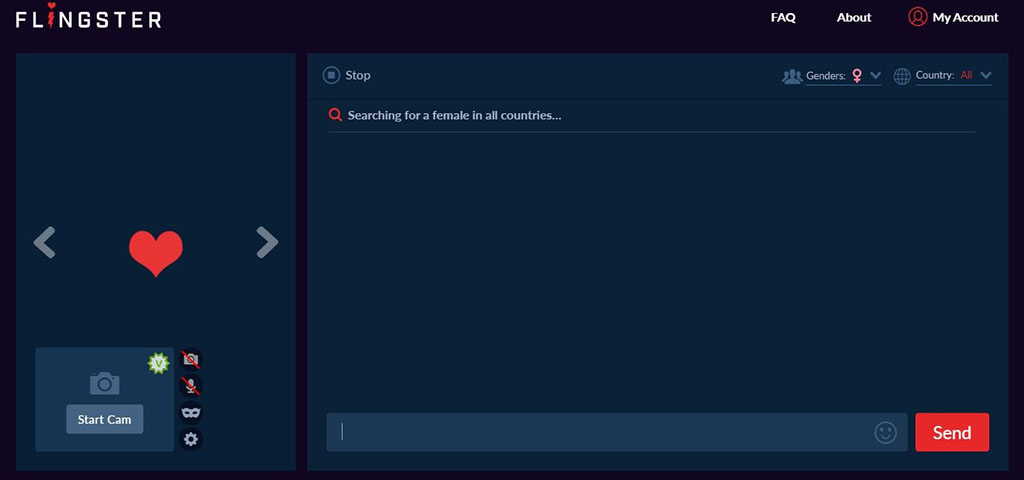Click the Flingster logo
This screenshot has height=480, width=1024.
coord(88,17)
